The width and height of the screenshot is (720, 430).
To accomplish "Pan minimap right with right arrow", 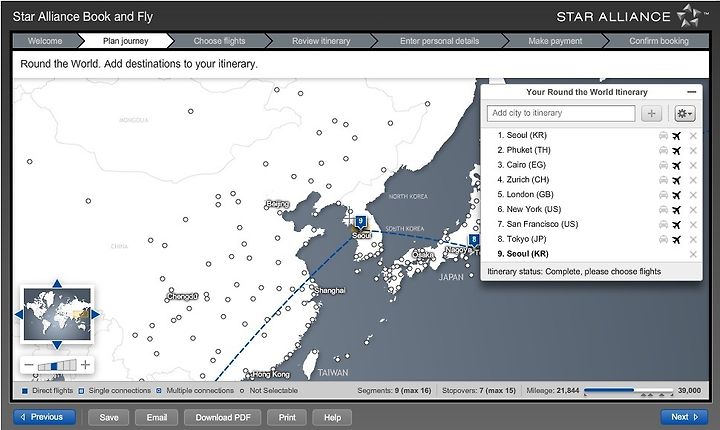I will (96, 314).
